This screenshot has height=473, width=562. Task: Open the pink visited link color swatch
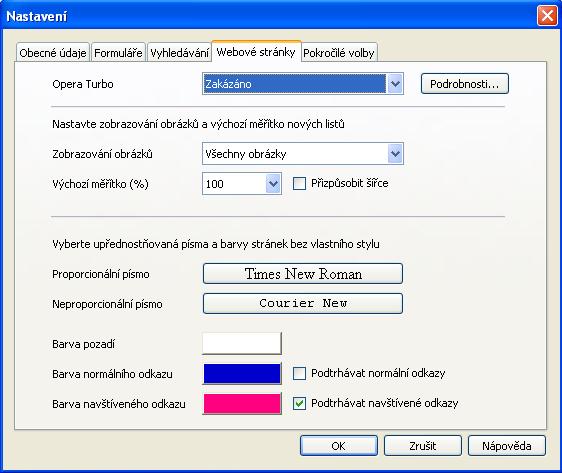click(x=242, y=404)
